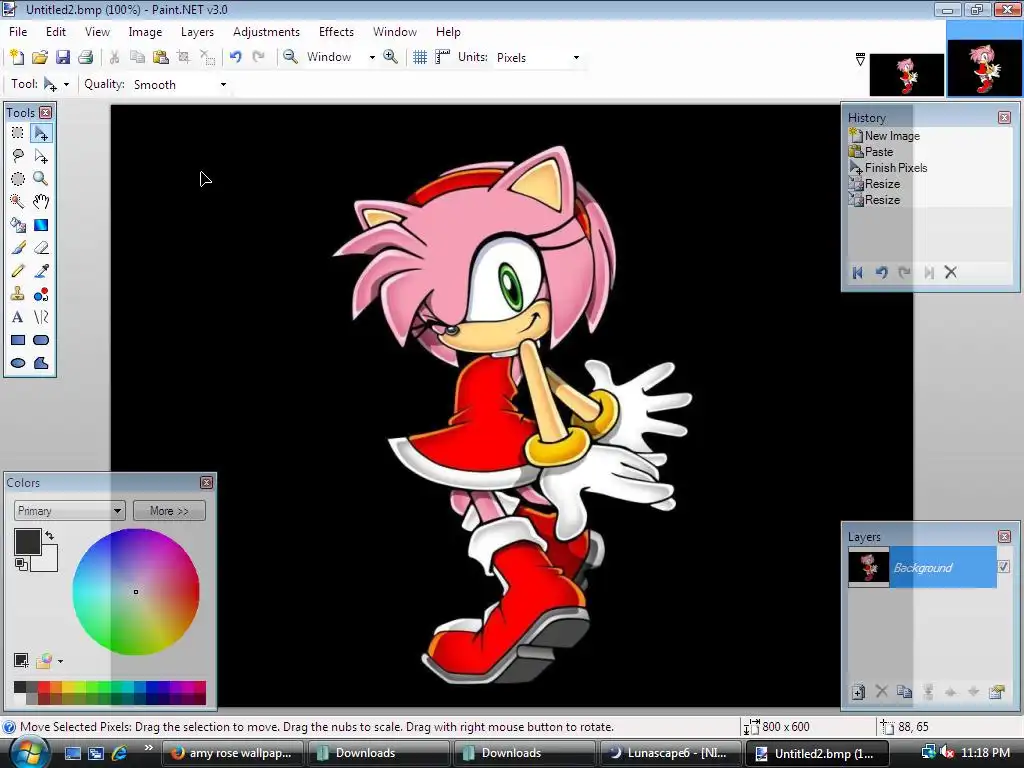Open layer properties in Layers panel

click(997, 692)
